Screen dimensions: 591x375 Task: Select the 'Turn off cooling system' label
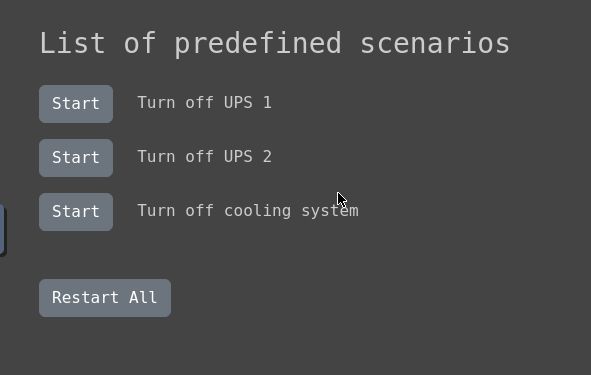[248, 211]
